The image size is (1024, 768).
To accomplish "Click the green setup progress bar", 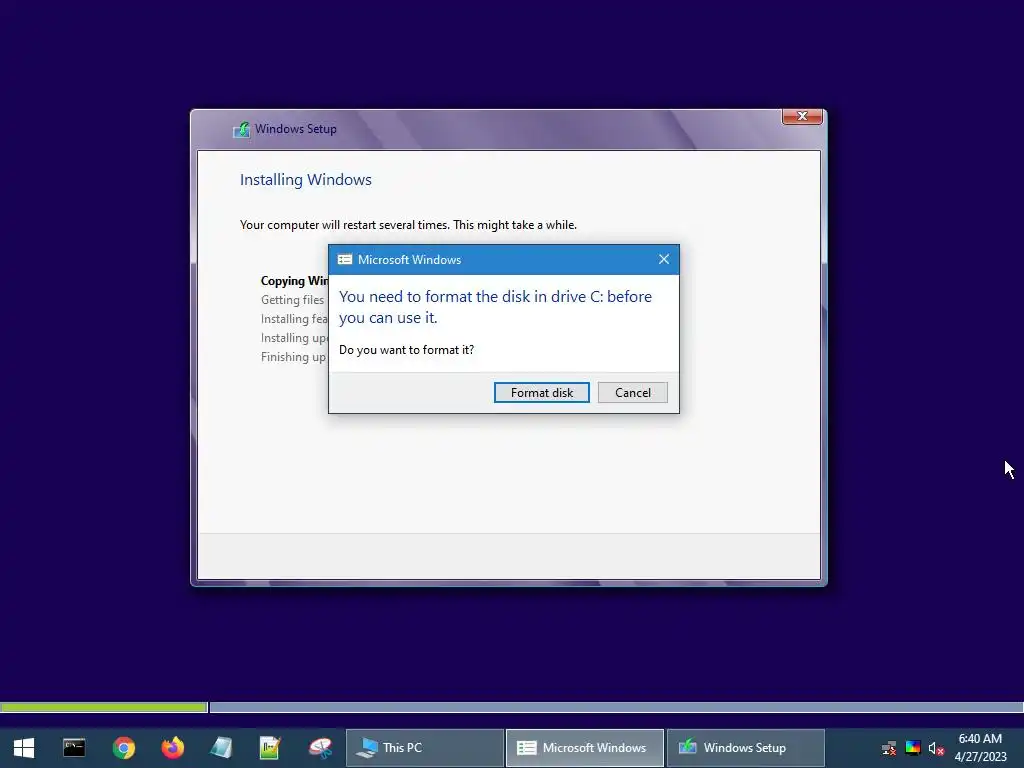I will point(104,707).
